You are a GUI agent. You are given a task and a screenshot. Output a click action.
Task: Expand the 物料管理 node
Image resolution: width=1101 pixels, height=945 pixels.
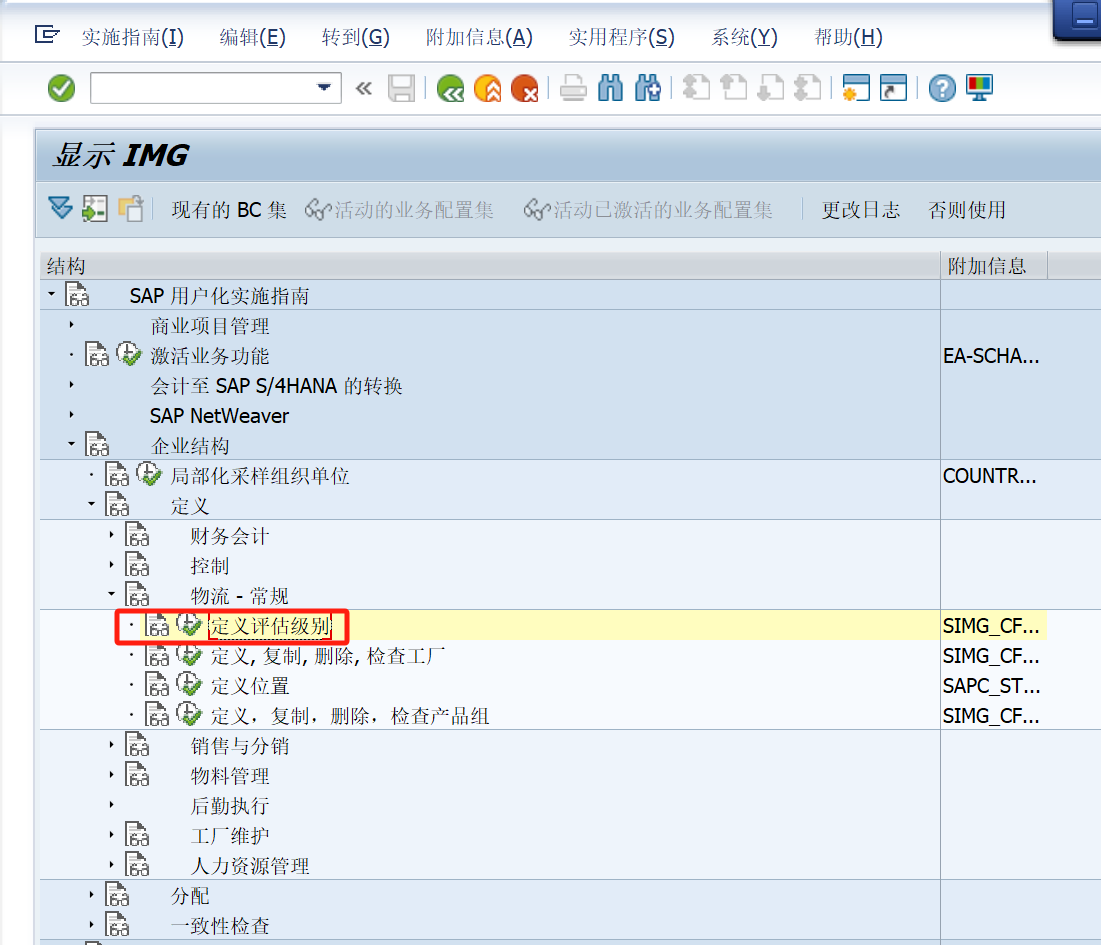coord(112,775)
